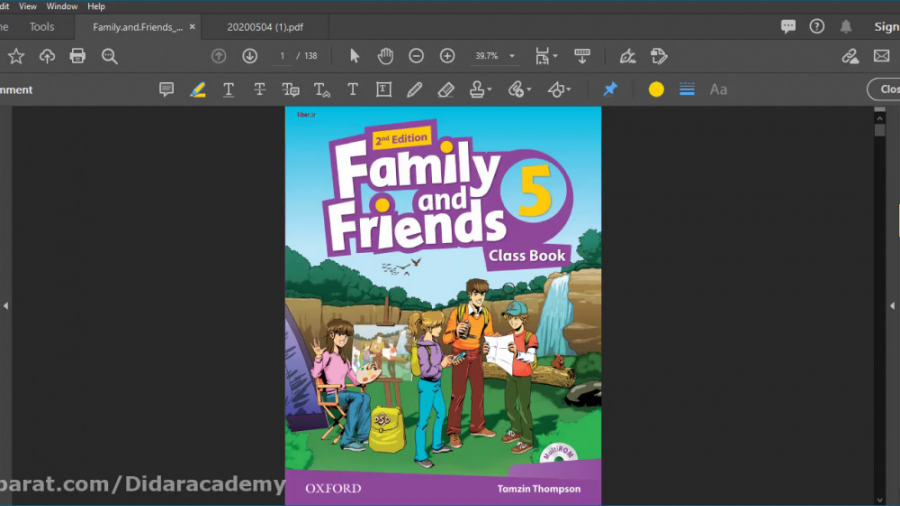The height and width of the screenshot is (506, 900).
Task: Select the add text comment tool
Action: coord(352,89)
